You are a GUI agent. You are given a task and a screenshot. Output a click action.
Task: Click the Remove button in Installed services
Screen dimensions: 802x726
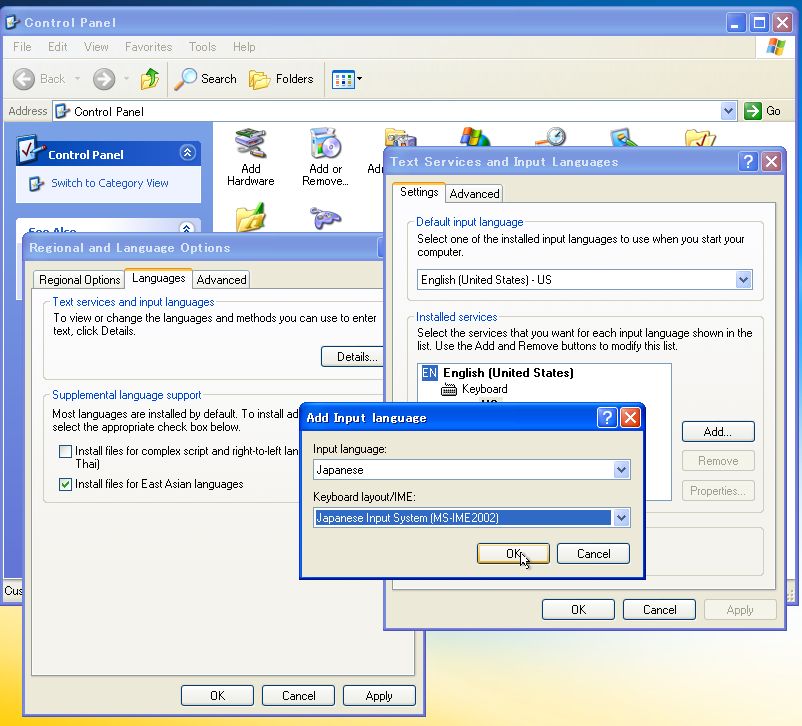coord(718,461)
